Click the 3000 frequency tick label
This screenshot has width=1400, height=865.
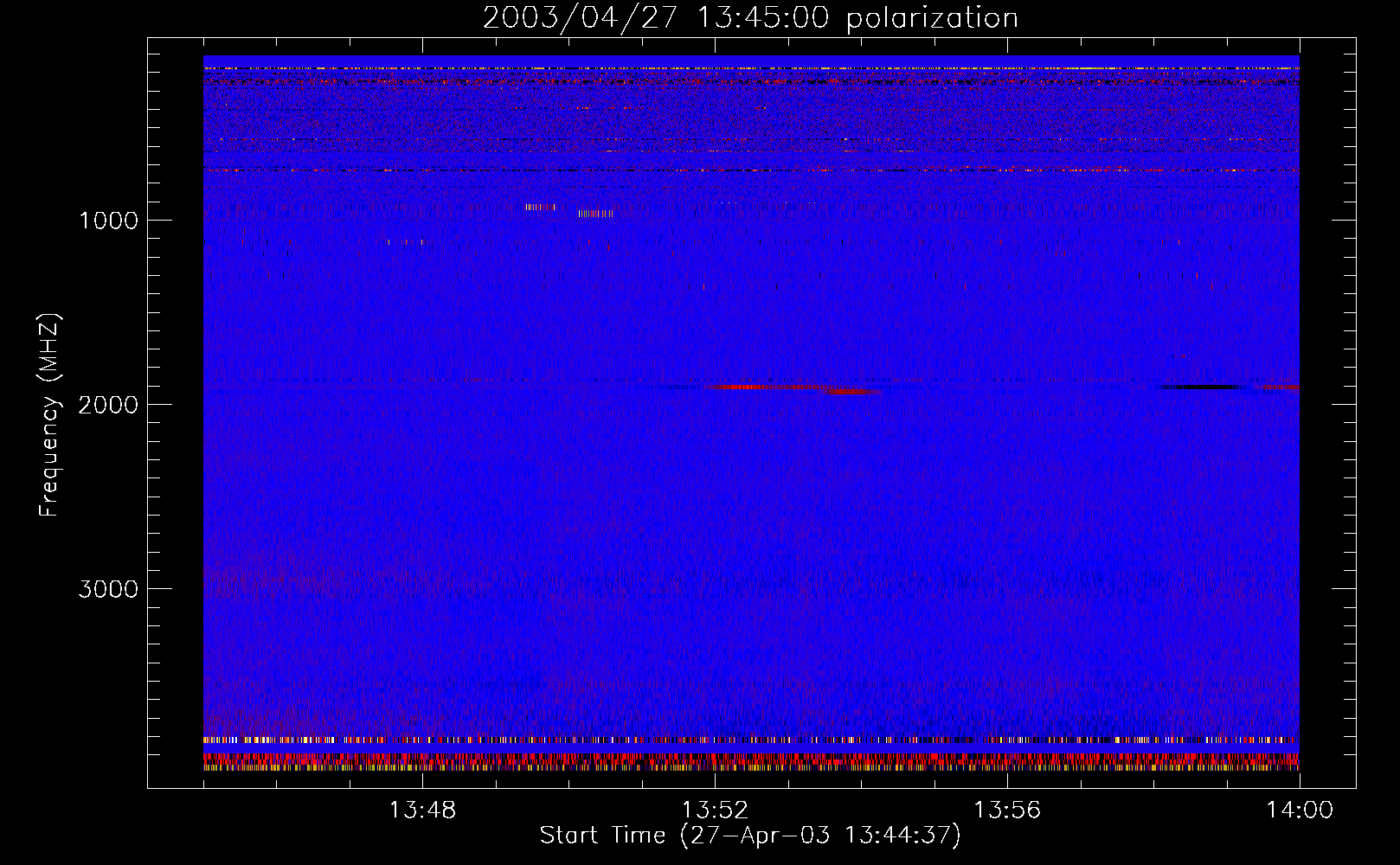pyautogui.click(x=108, y=589)
